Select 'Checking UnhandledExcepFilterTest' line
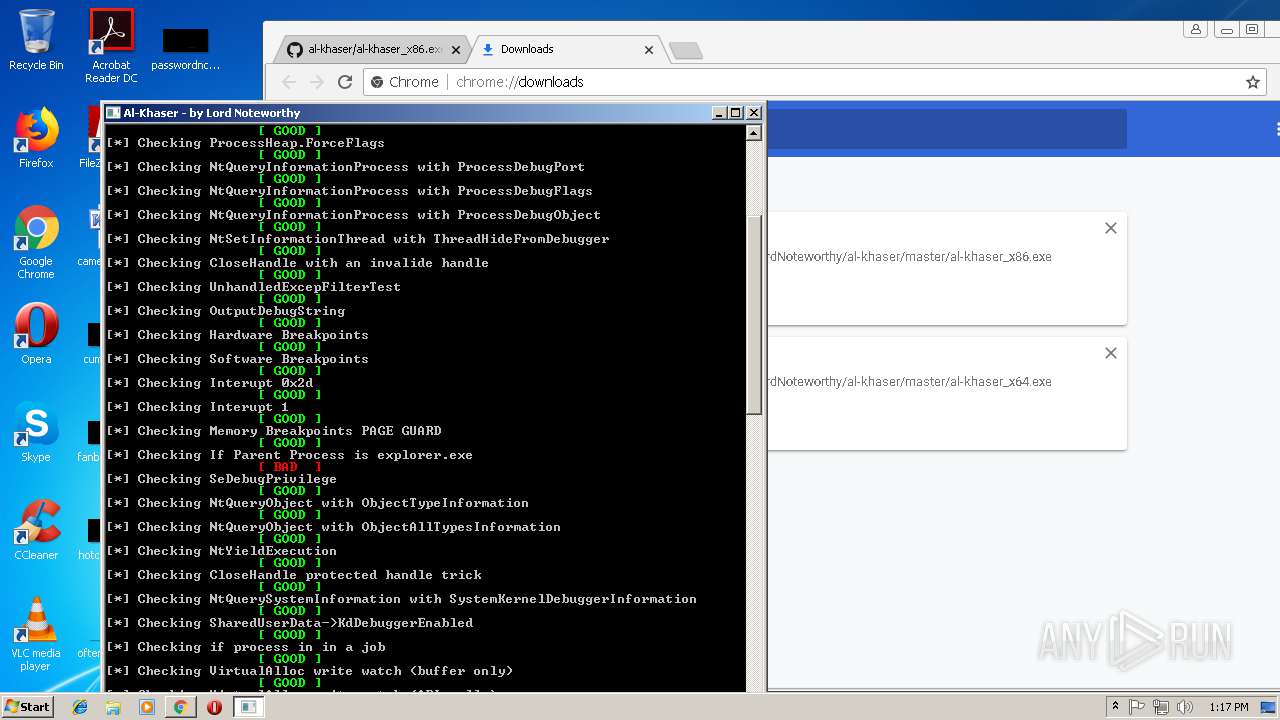The width and height of the screenshot is (1280, 720). [x=253, y=287]
